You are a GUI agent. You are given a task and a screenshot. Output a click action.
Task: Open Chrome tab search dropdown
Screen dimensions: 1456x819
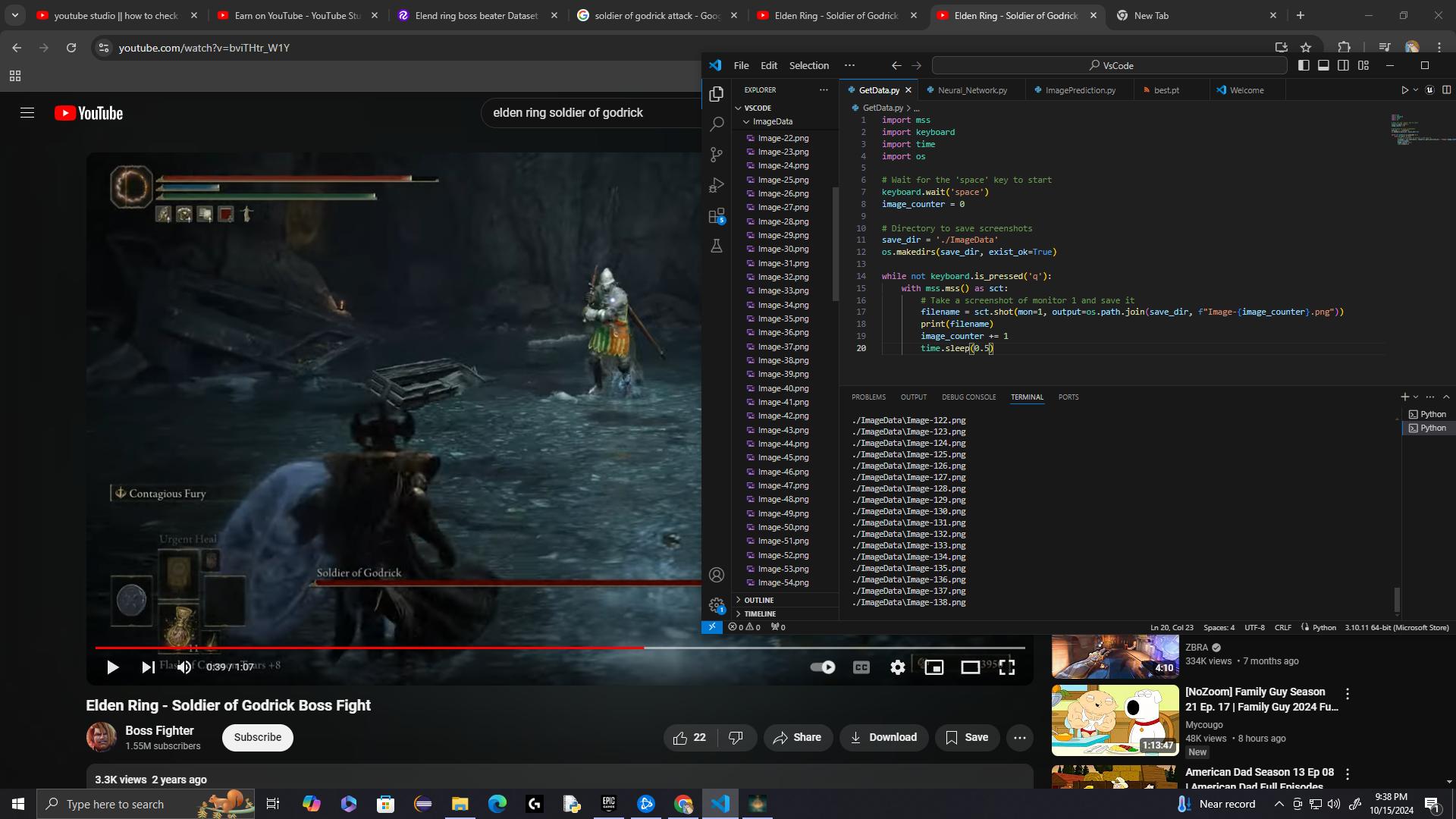click(x=15, y=15)
